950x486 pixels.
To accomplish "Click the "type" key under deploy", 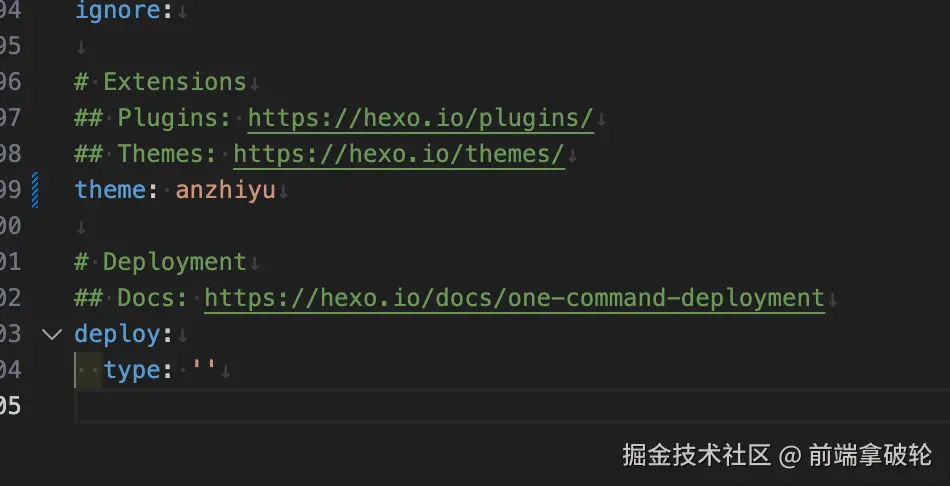I will point(131,370).
